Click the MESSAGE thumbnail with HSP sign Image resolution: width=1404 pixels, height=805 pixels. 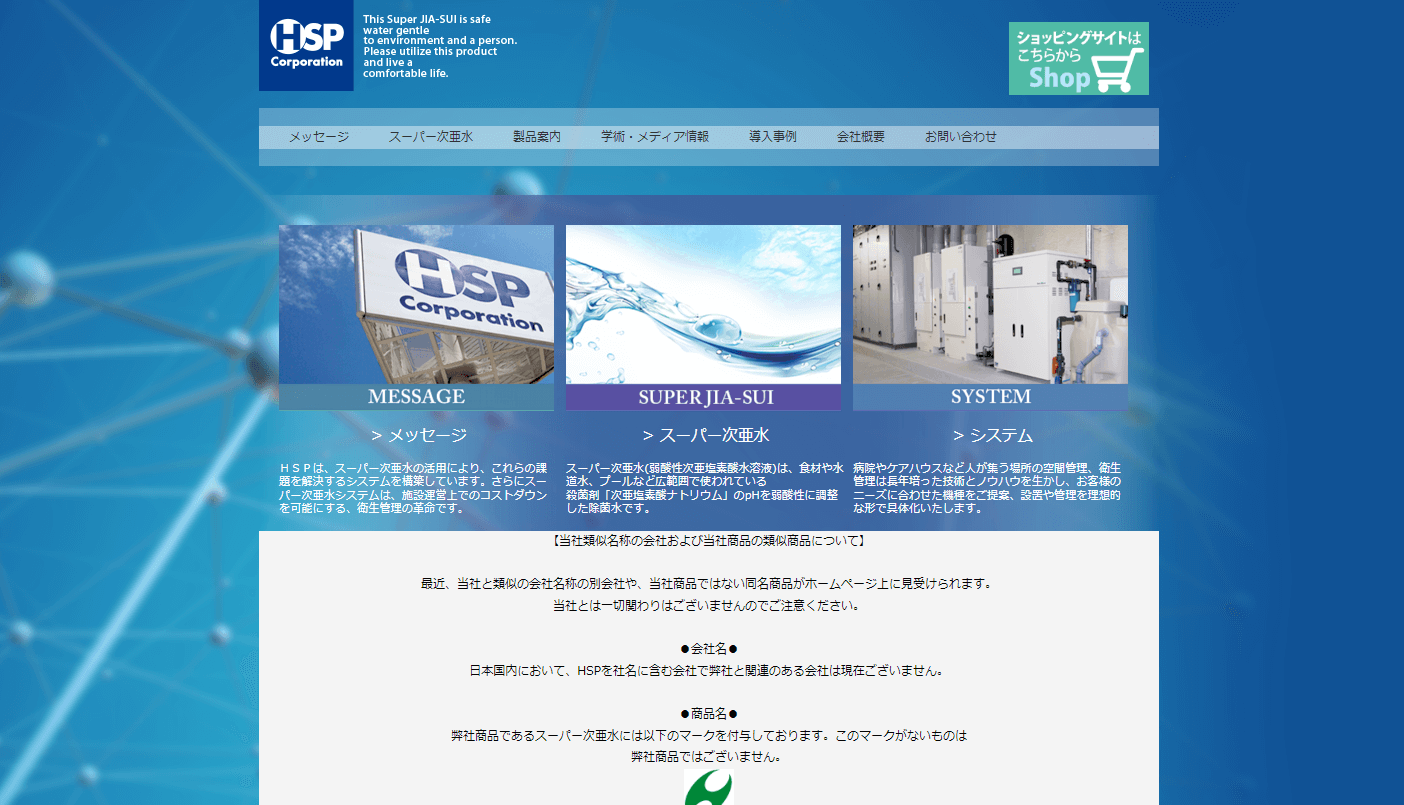(x=416, y=318)
